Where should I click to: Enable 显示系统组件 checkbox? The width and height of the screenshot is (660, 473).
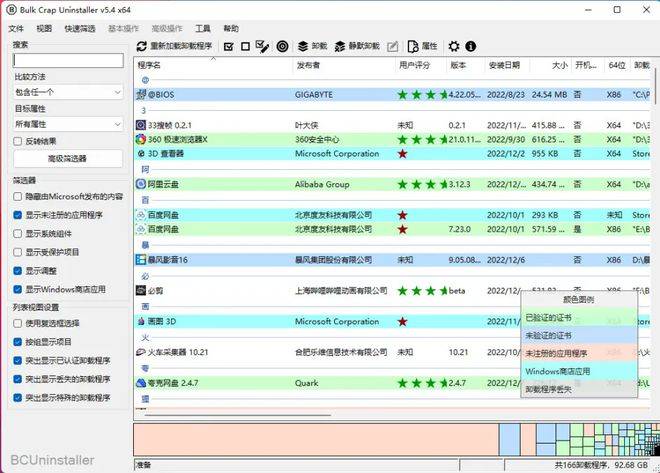point(17,234)
